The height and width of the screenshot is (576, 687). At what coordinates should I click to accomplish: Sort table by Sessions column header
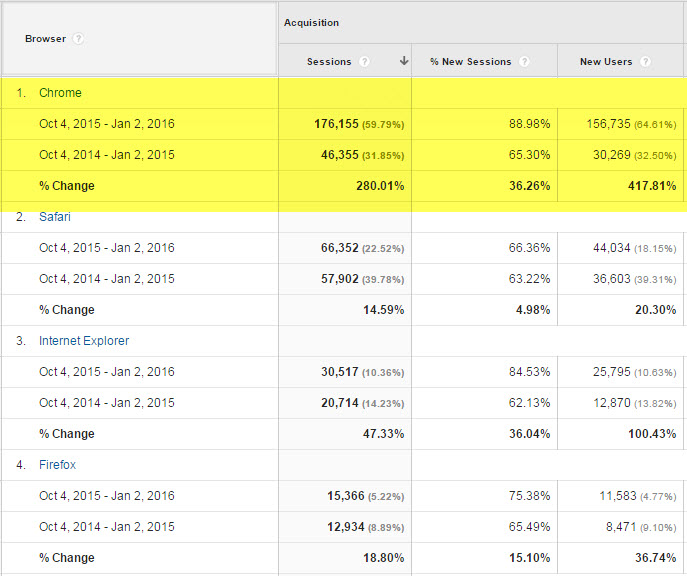point(329,62)
